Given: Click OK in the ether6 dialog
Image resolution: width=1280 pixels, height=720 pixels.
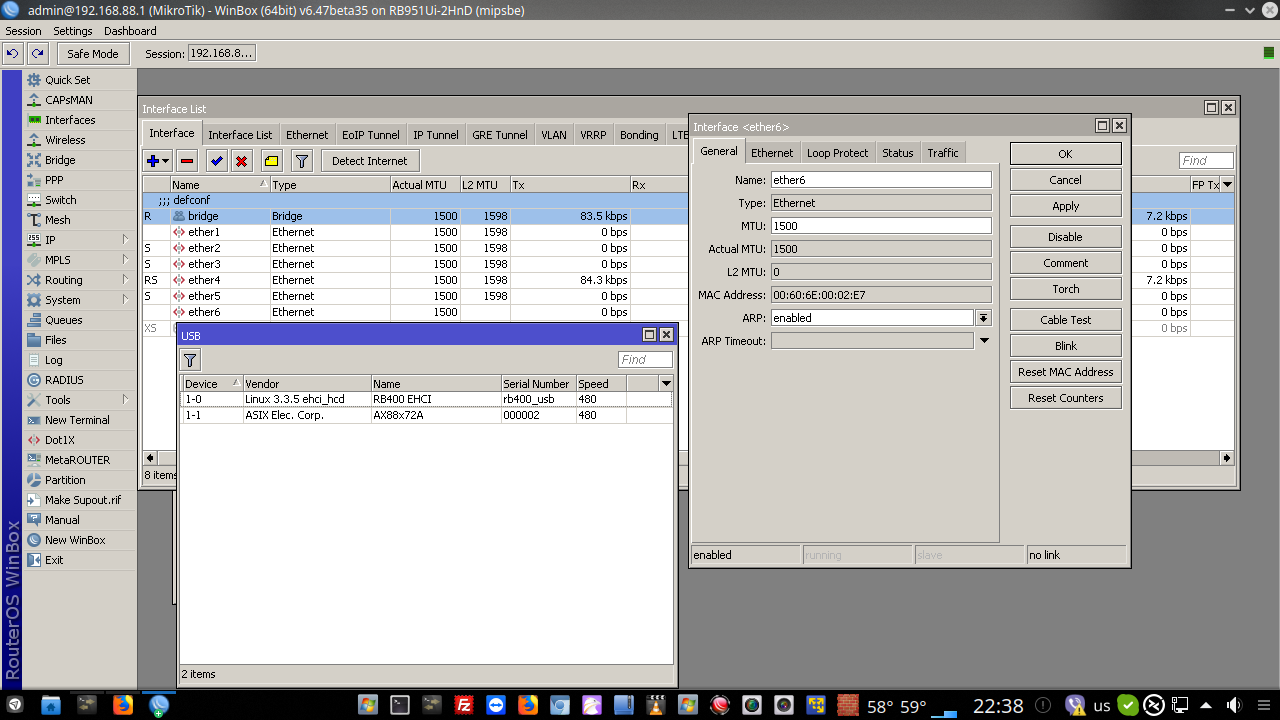Looking at the screenshot, I should (1065, 154).
